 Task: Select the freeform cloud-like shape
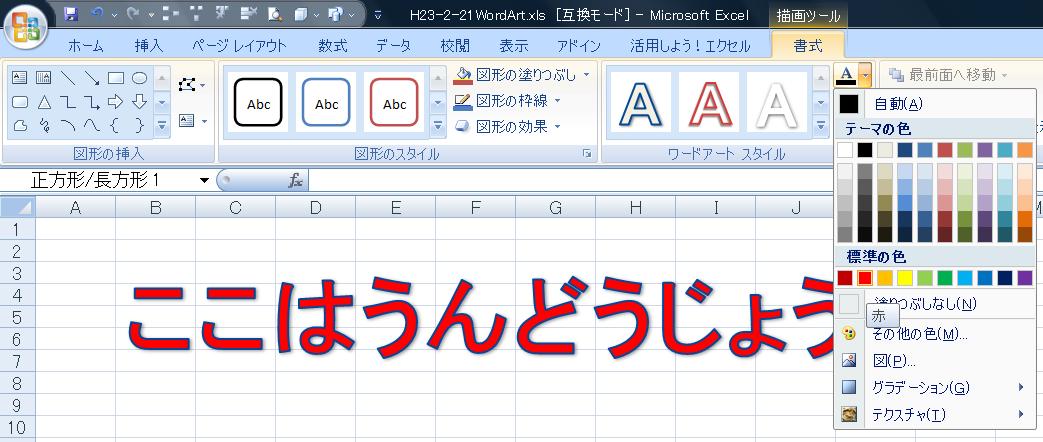click(20, 125)
